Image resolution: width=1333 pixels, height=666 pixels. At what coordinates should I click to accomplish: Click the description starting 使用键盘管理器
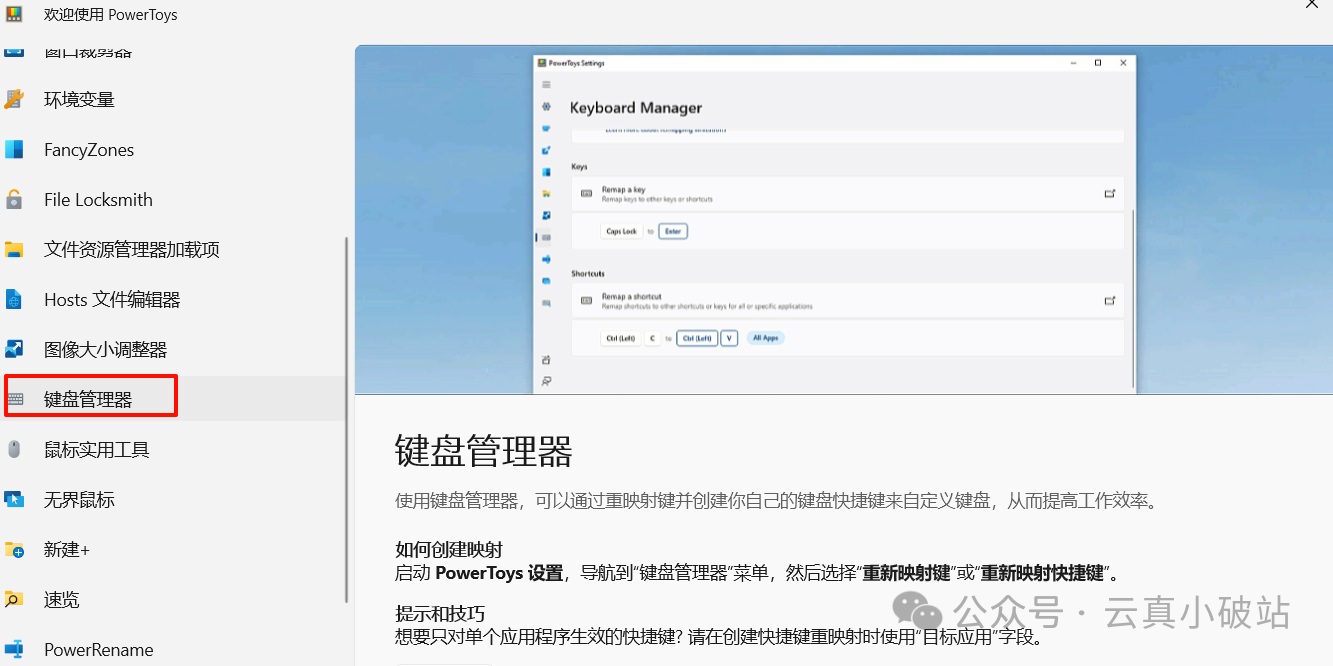point(776,501)
